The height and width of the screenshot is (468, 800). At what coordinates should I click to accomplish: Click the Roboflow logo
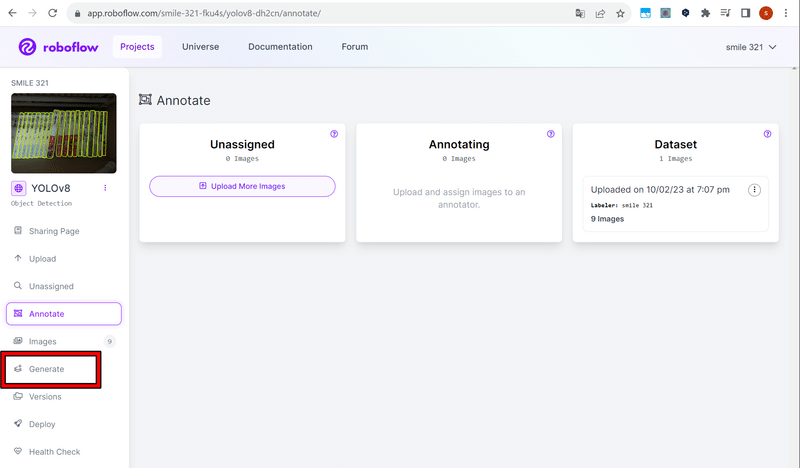click(58, 47)
